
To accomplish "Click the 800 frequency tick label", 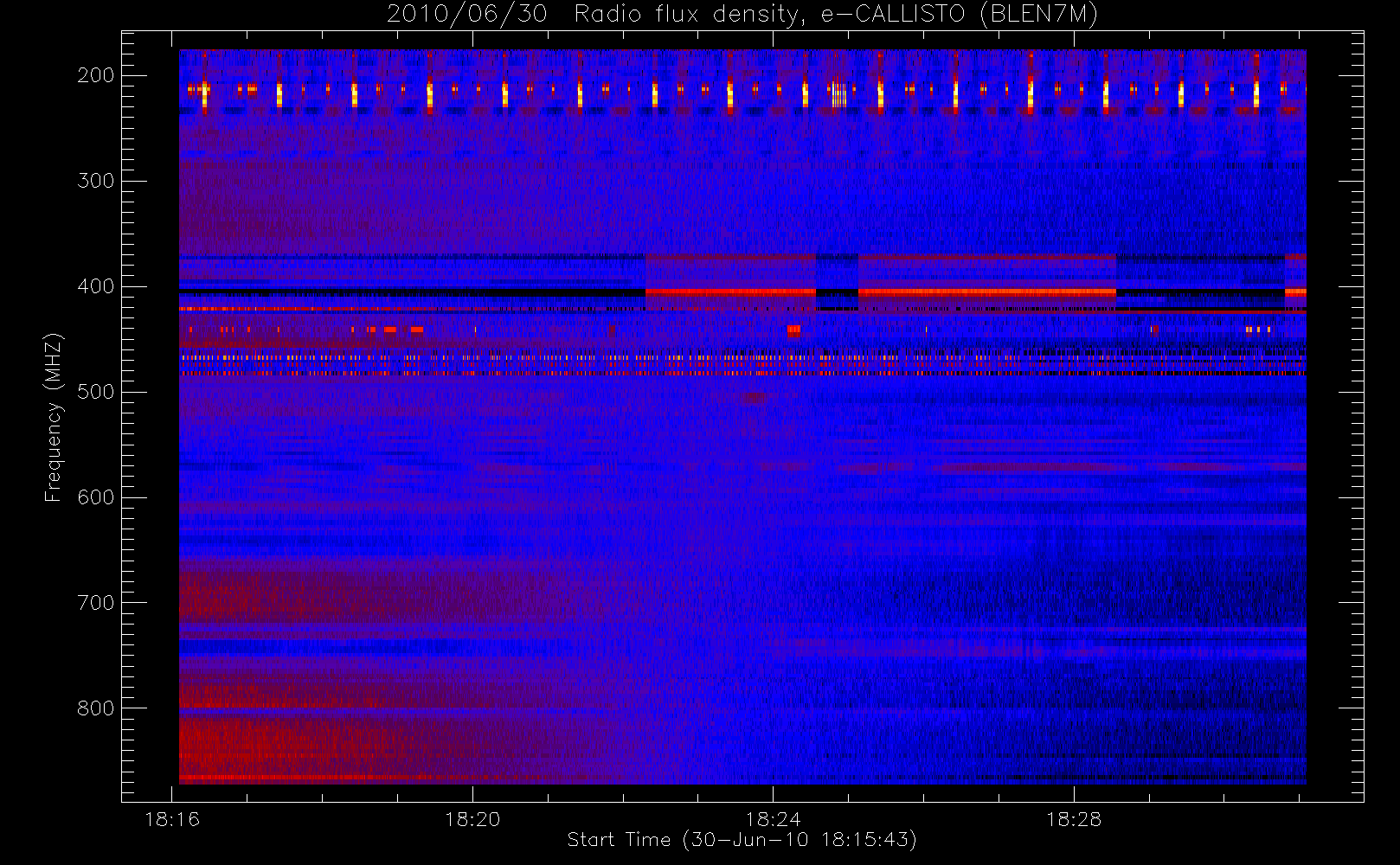I will (x=95, y=708).
